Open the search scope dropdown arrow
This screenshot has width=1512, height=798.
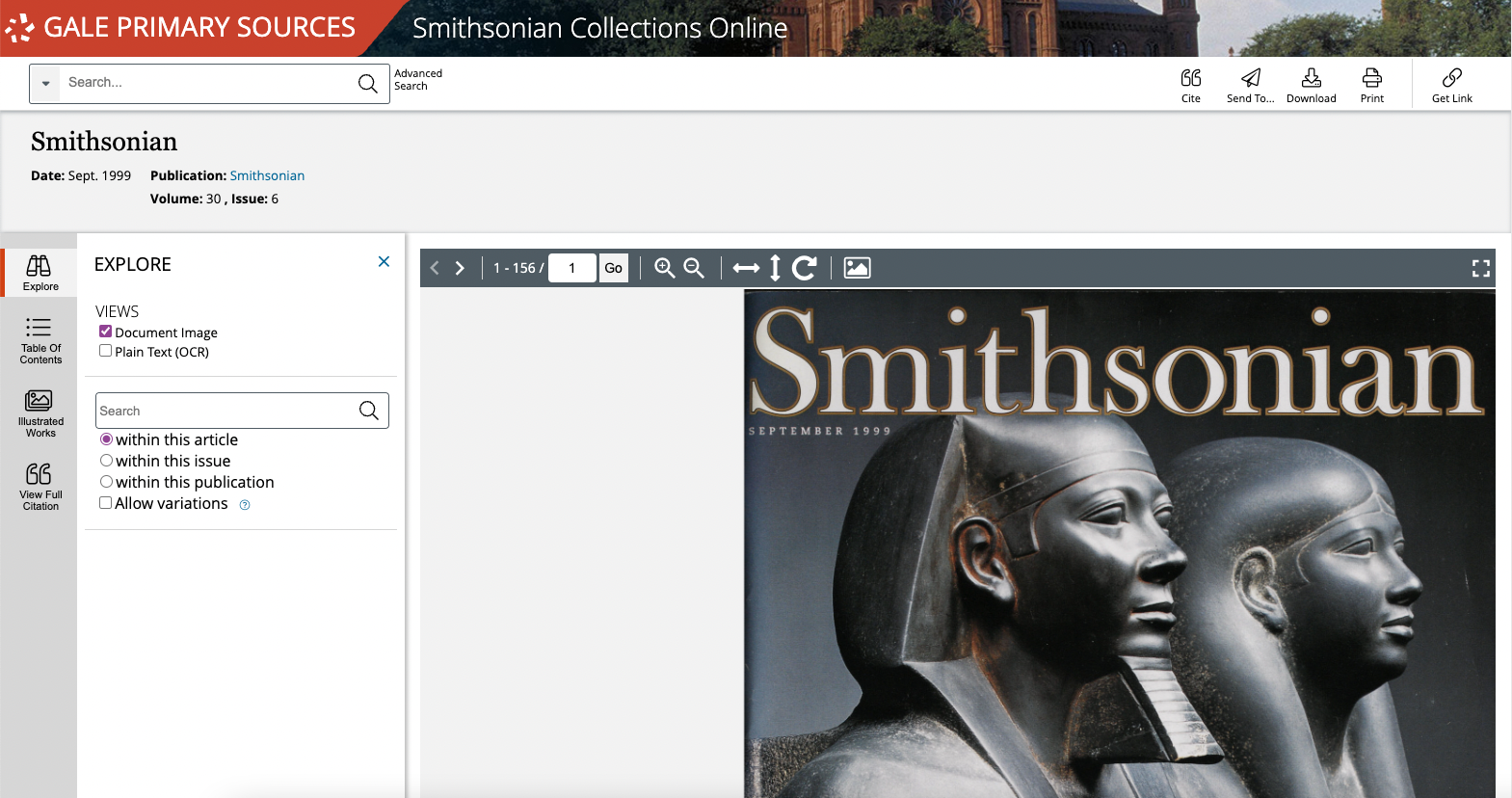coord(45,83)
